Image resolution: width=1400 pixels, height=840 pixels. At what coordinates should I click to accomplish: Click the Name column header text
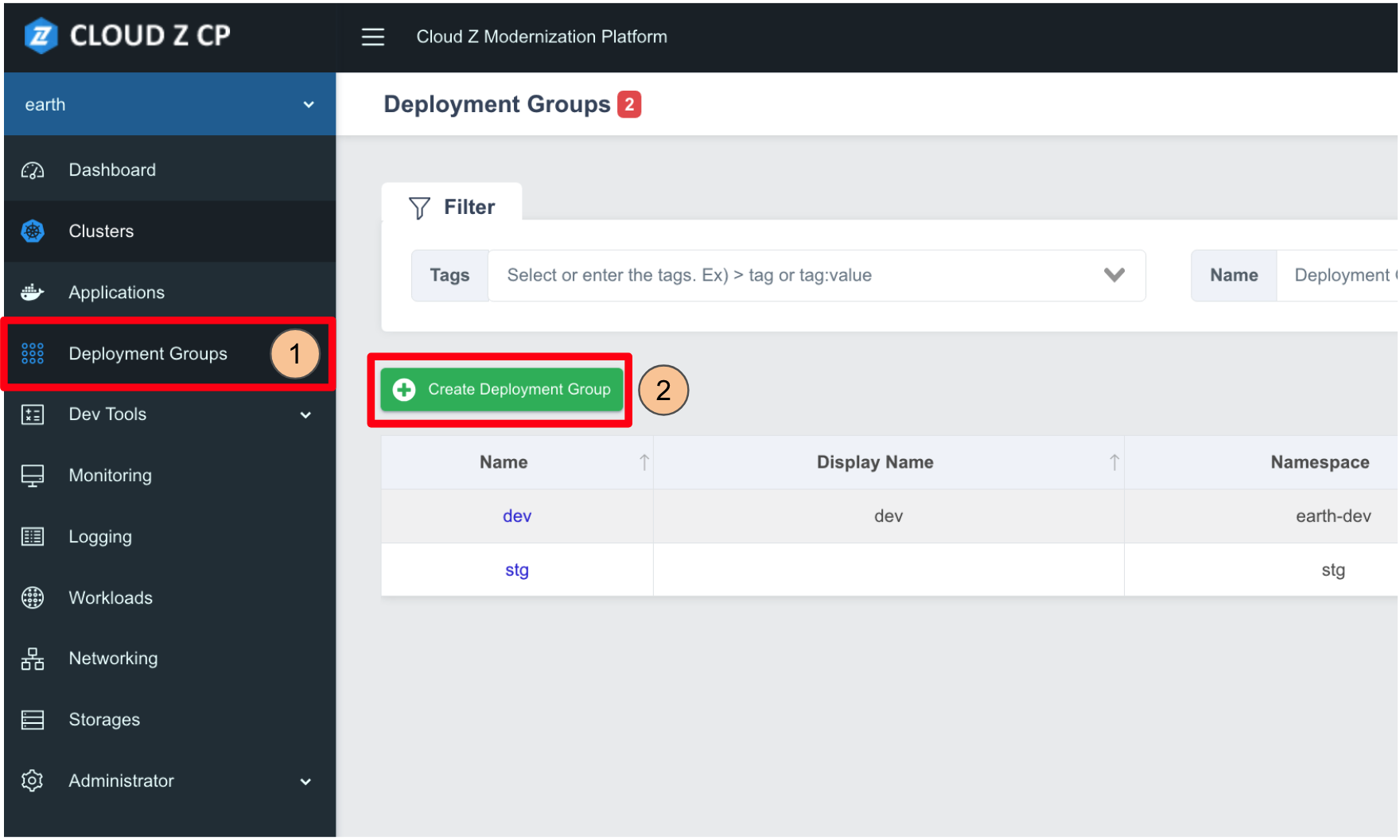point(504,462)
